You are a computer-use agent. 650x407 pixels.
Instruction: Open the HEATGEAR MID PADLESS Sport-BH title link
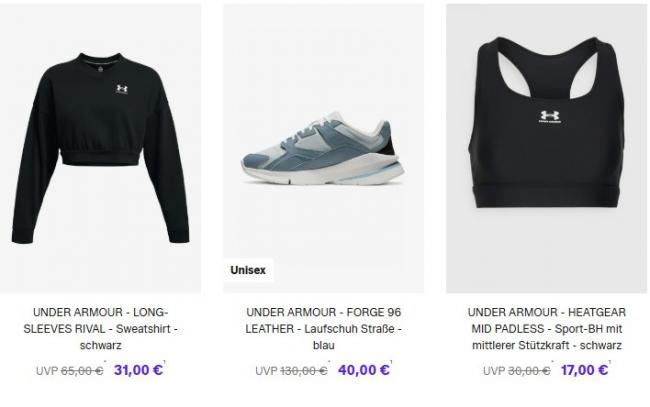click(546, 329)
